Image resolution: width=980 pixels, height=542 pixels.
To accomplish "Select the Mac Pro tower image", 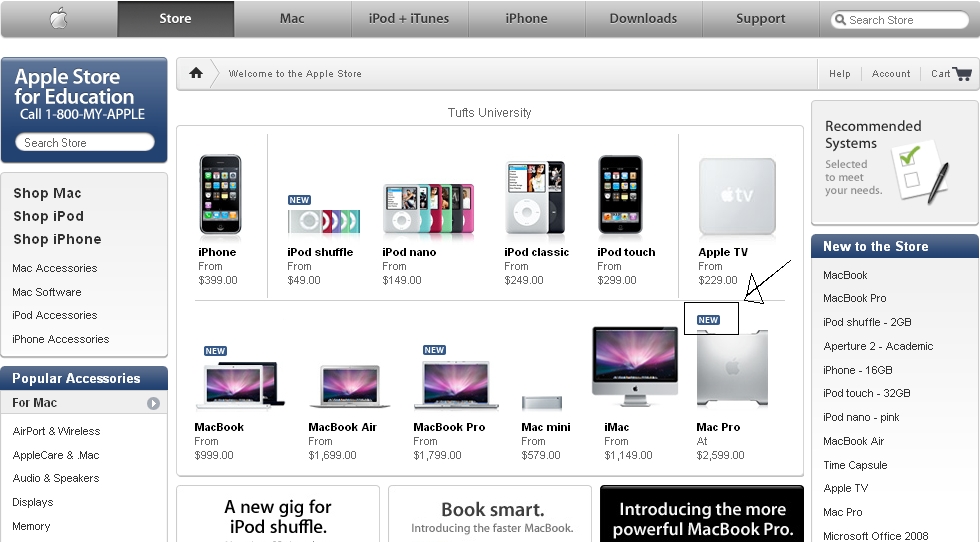I will (732, 369).
